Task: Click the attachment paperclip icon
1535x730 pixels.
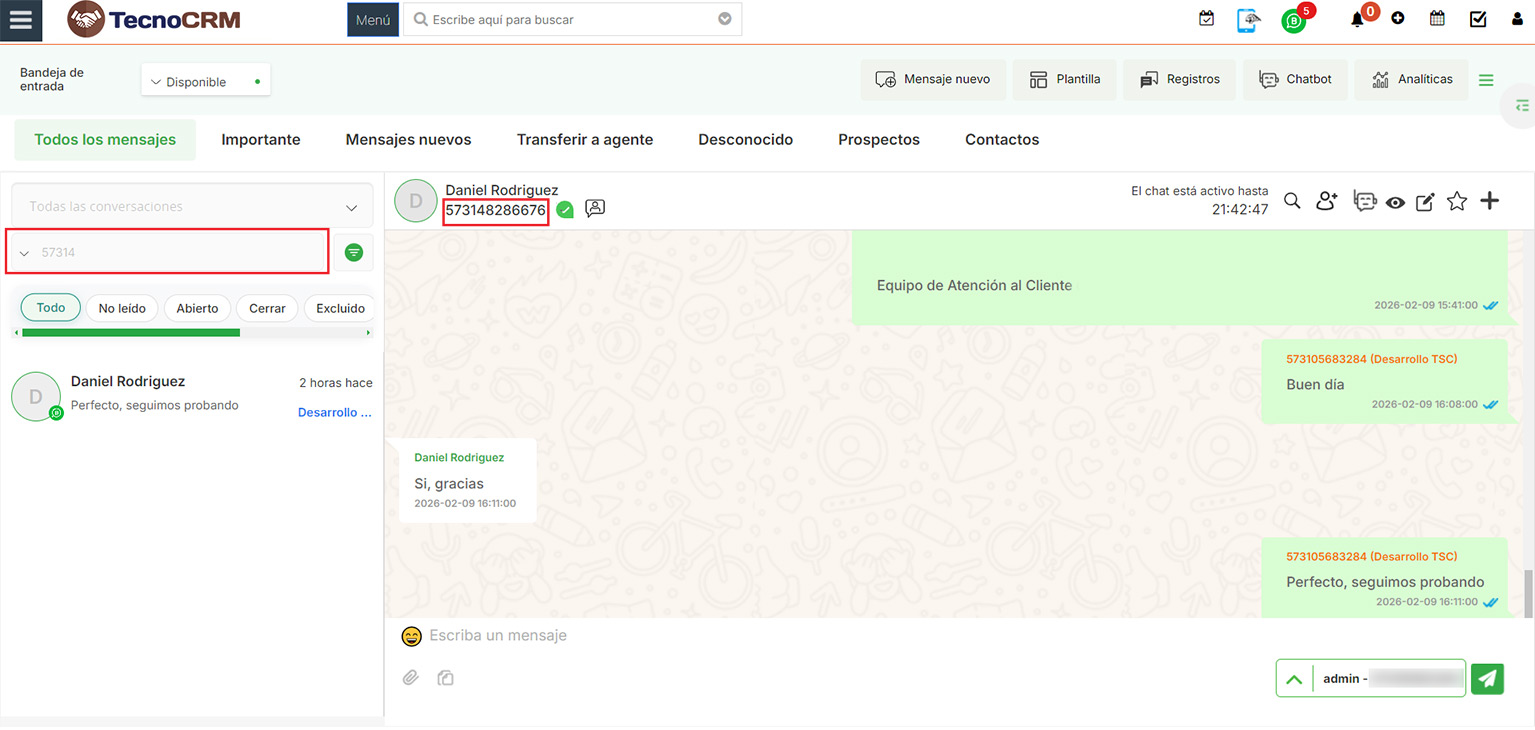Action: tap(410, 678)
